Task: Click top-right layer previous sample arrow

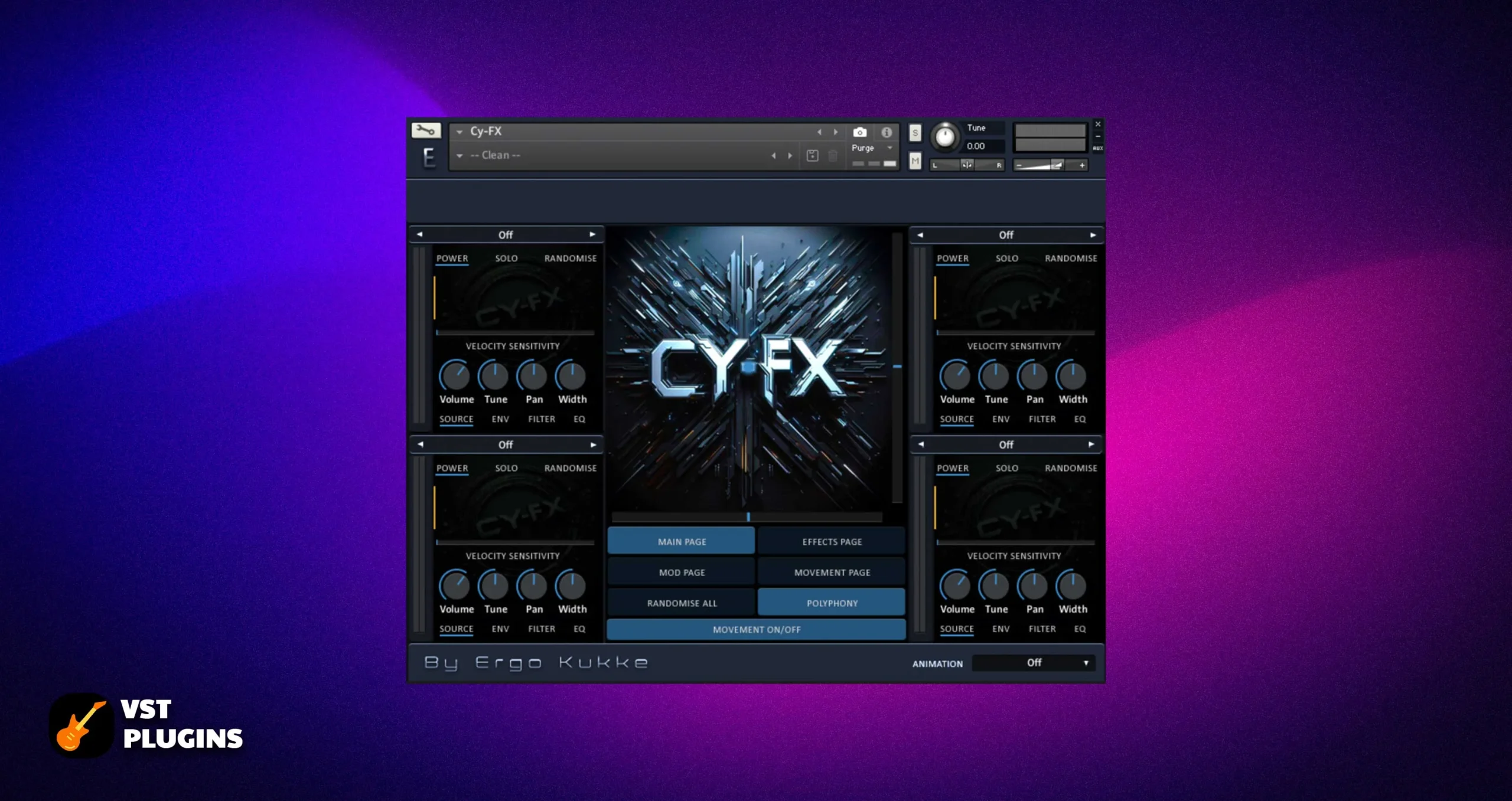Action: click(920, 235)
